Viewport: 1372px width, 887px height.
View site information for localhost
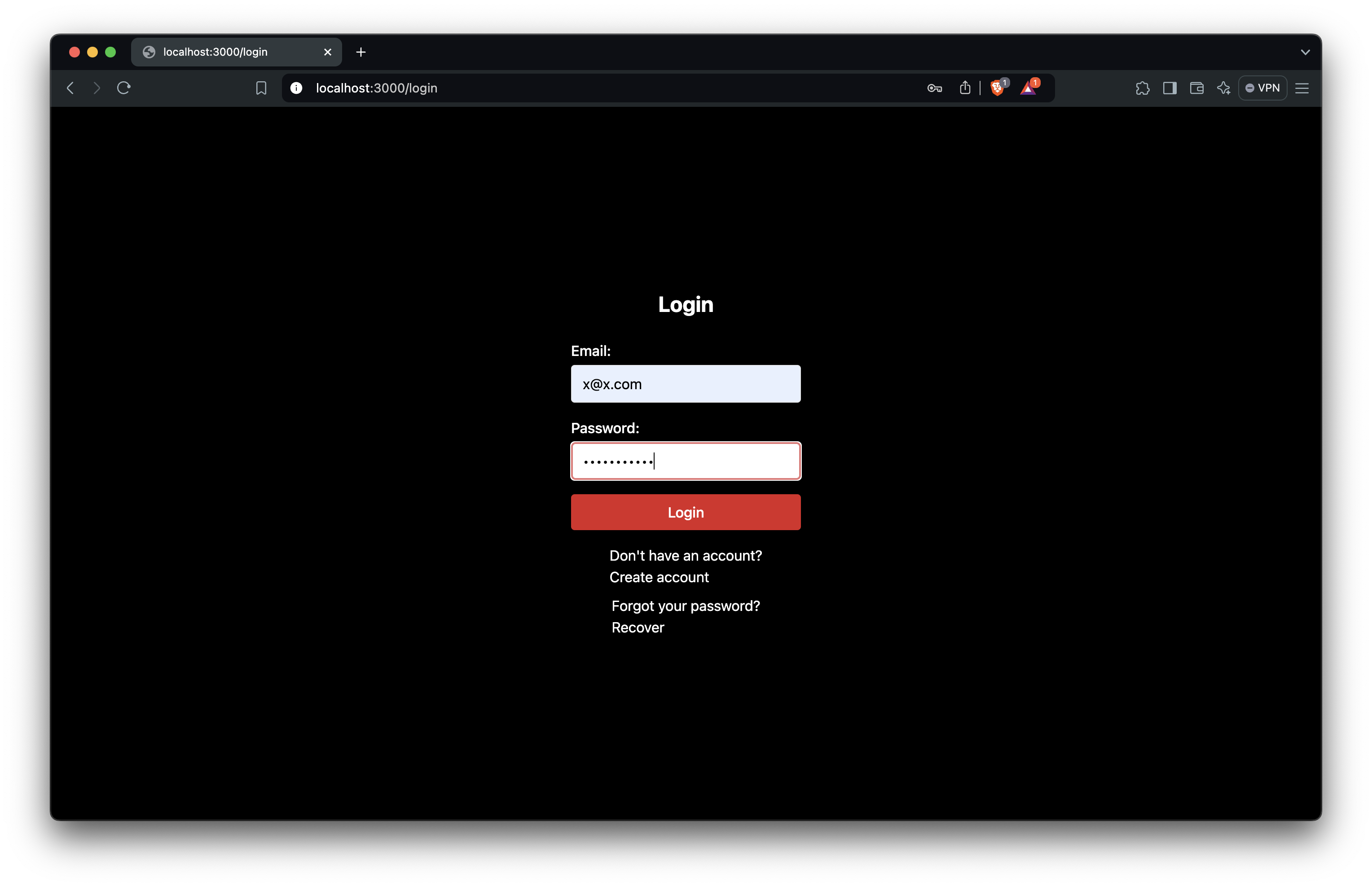click(296, 88)
